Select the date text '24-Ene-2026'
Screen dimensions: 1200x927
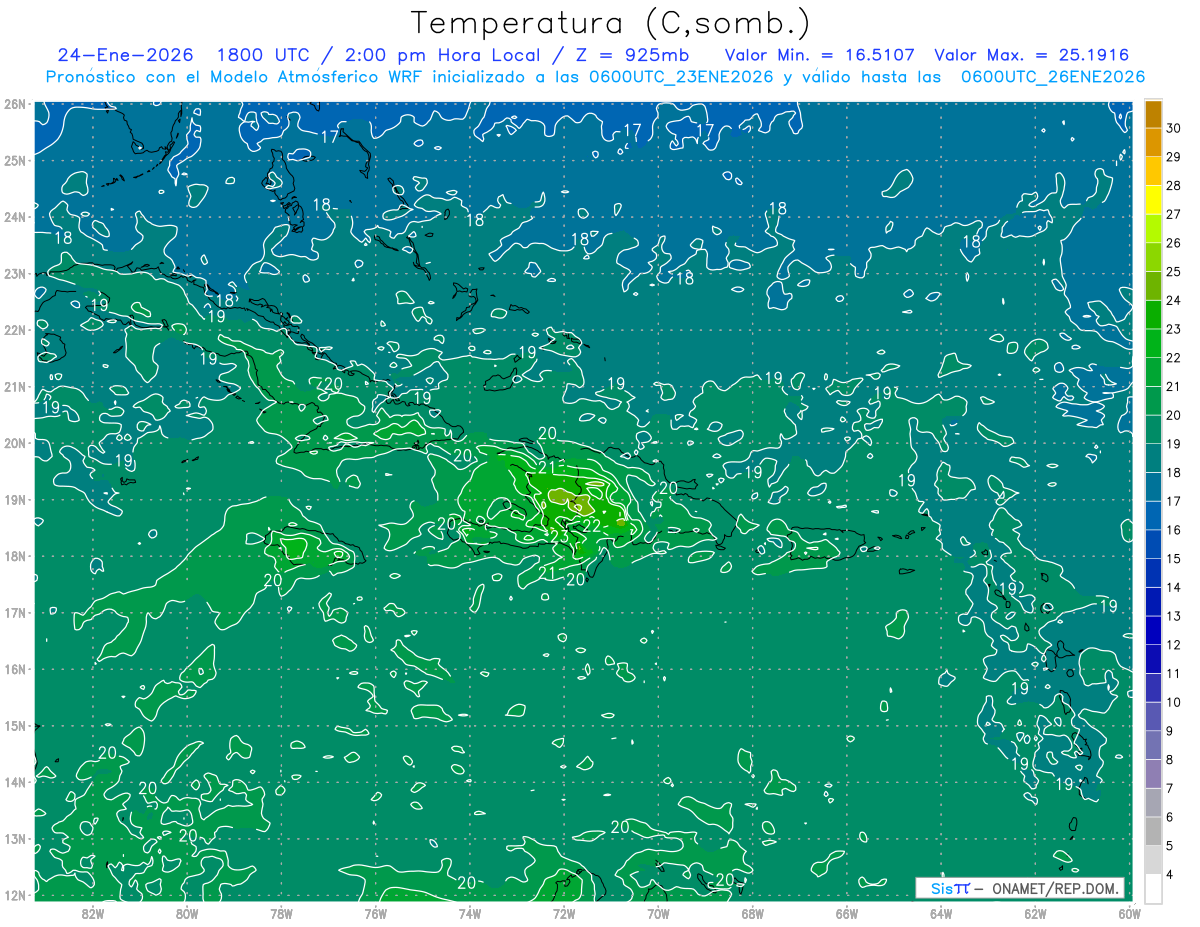point(126,55)
